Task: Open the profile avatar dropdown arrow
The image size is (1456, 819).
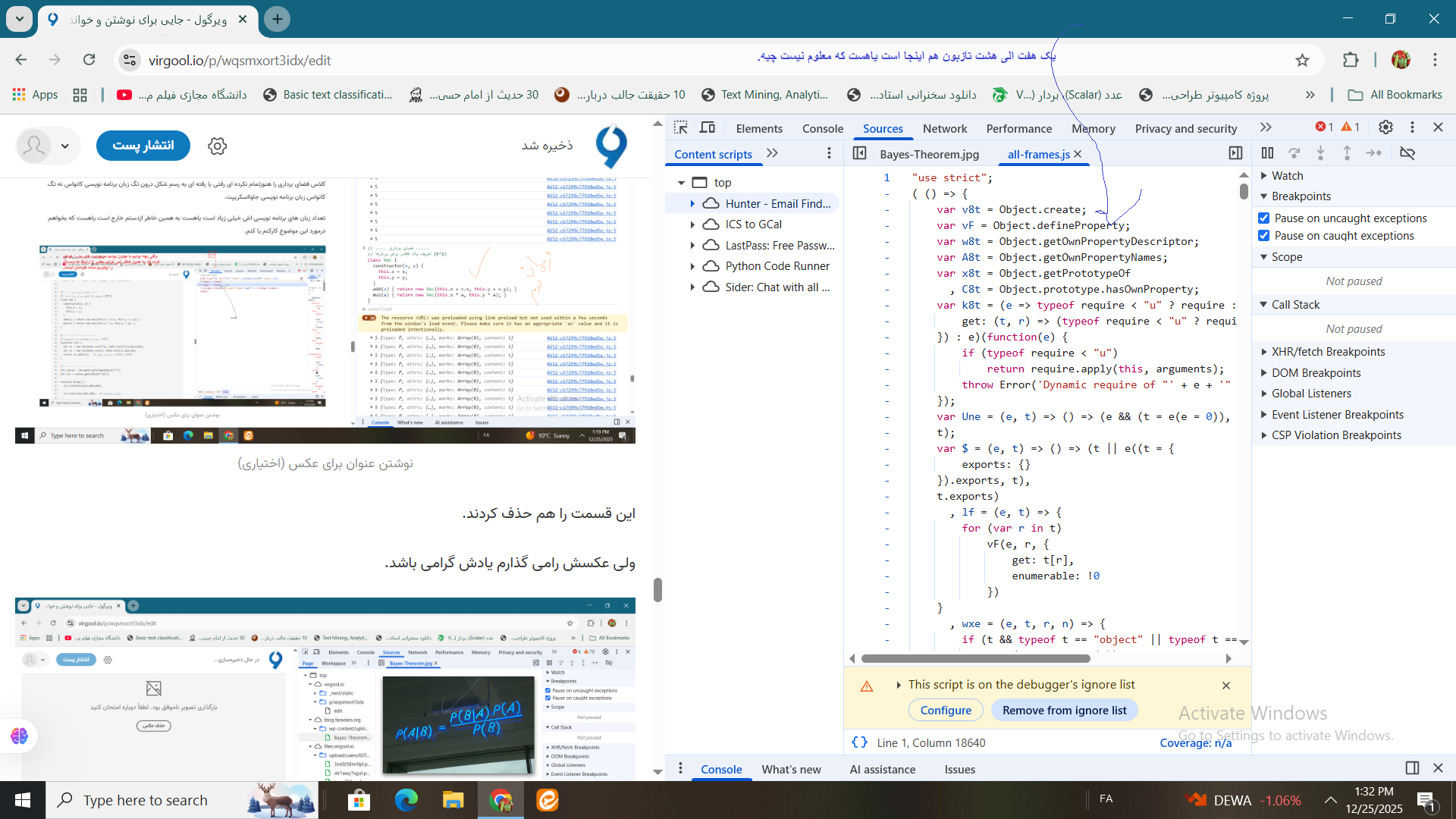Action: point(65,146)
